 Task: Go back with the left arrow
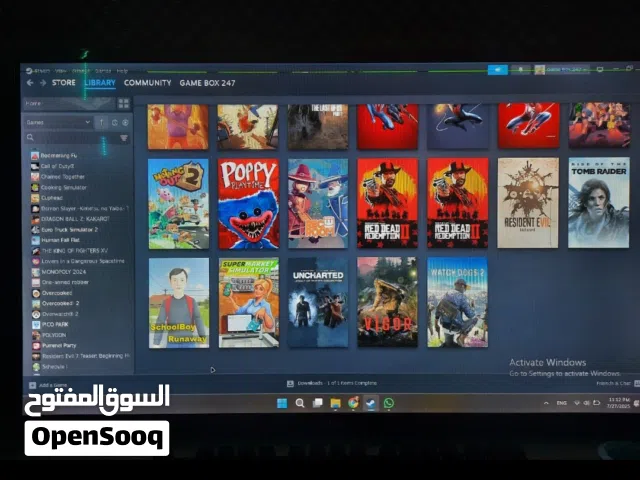click(30, 83)
